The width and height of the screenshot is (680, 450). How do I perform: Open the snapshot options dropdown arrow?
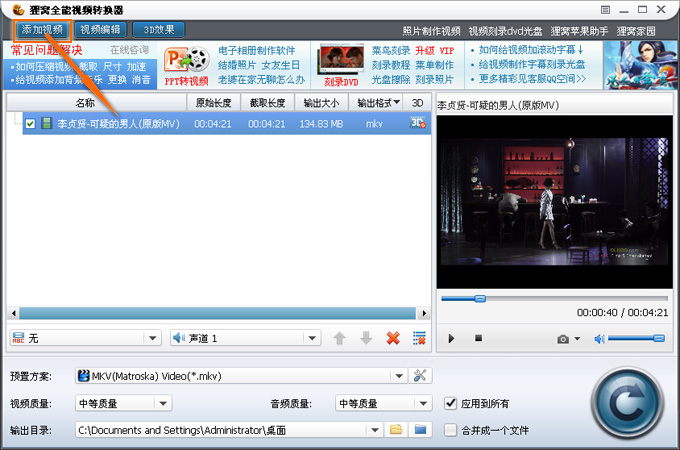(577, 339)
